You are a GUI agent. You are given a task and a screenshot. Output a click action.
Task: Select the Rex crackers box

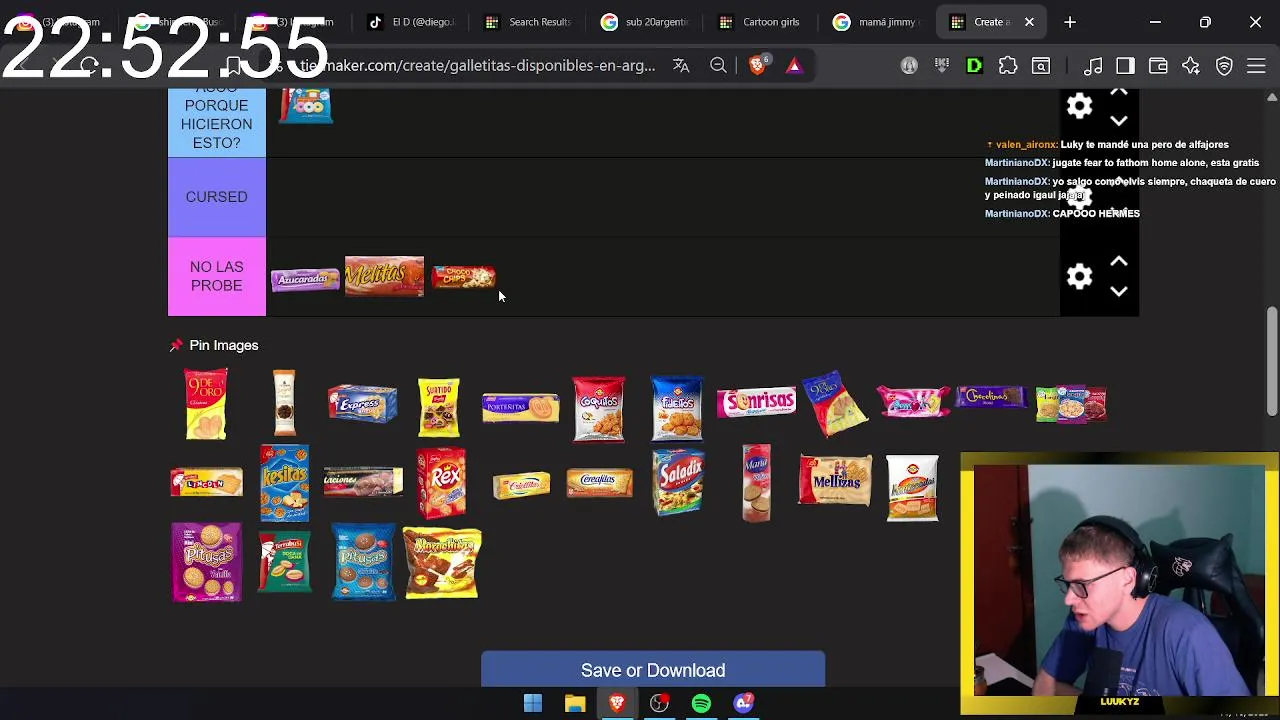[441, 484]
